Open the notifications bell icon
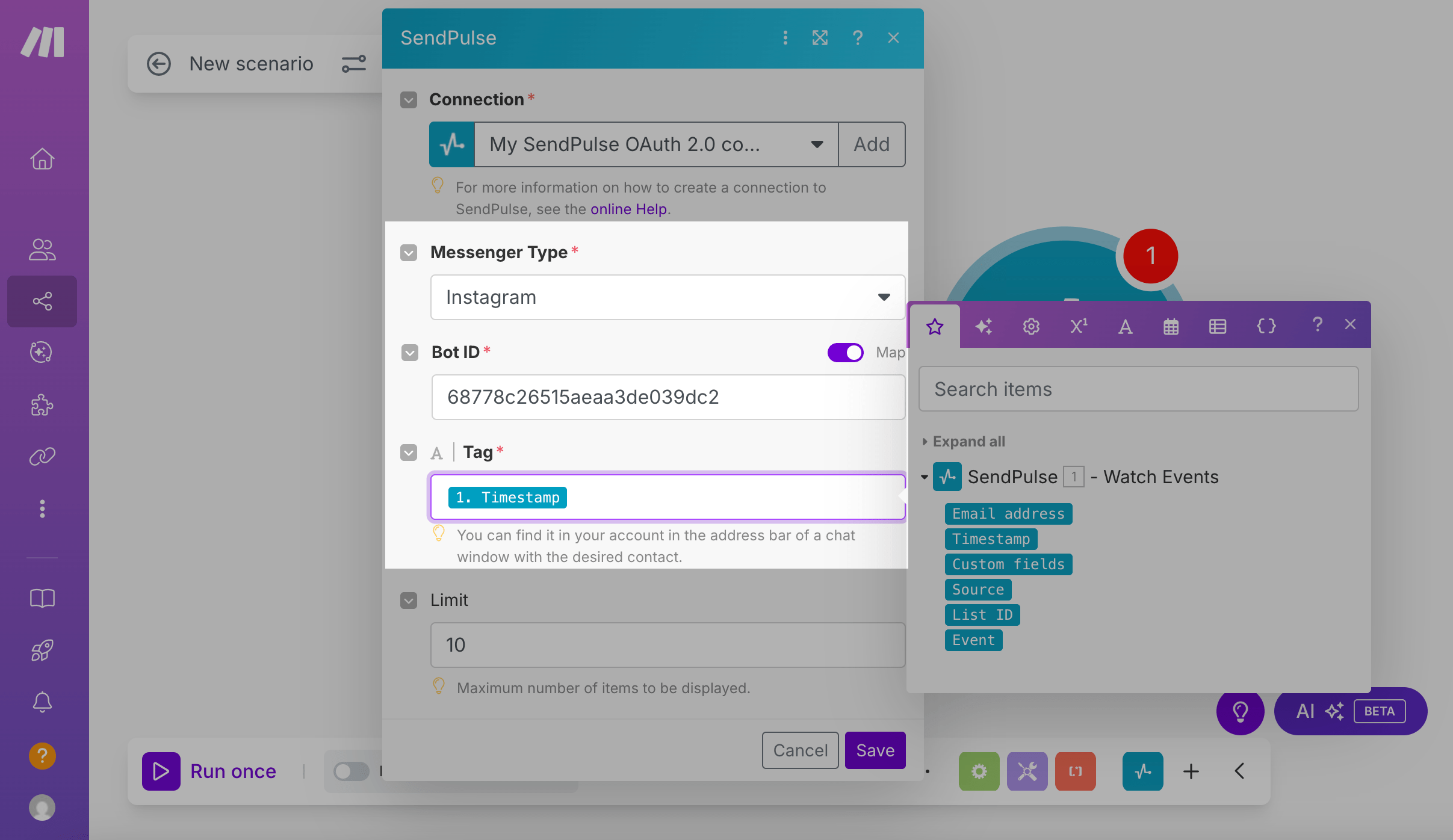1453x840 pixels. 42,702
